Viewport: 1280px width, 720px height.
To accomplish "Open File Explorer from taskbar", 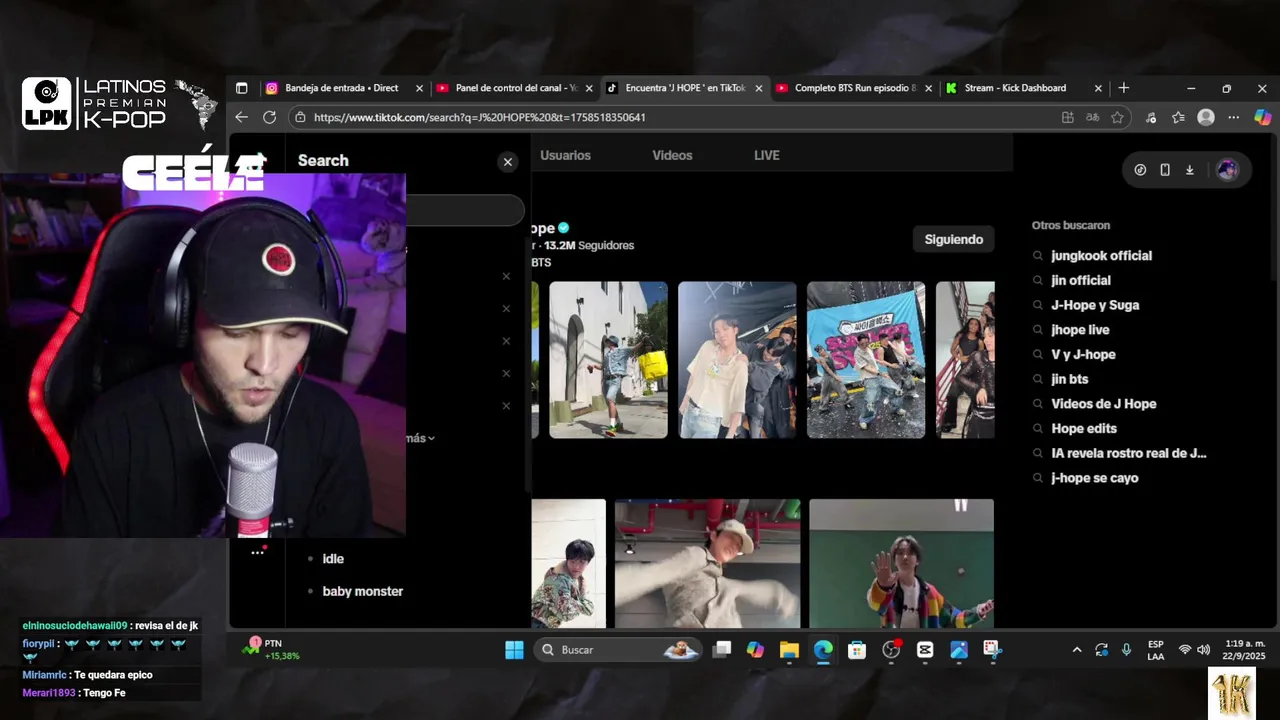I will tap(789, 650).
